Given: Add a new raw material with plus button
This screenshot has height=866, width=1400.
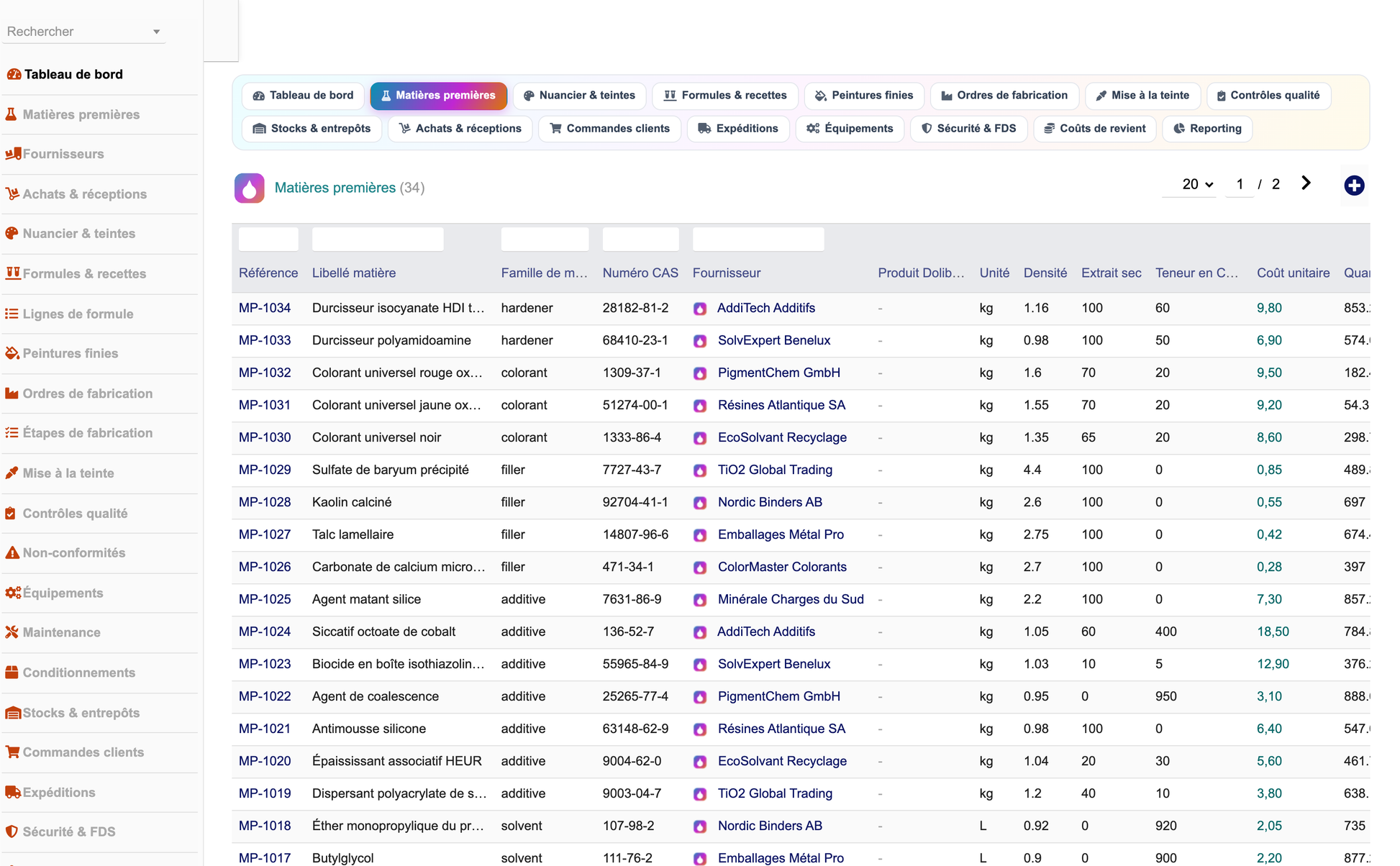Looking at the screenshot, I should click(1354, 186).
